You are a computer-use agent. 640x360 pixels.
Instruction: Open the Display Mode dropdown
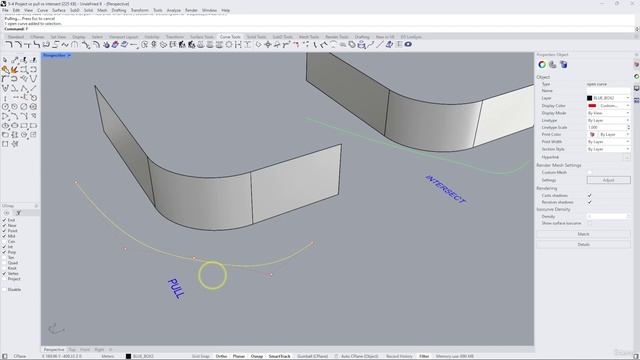[x=608, y=113]
